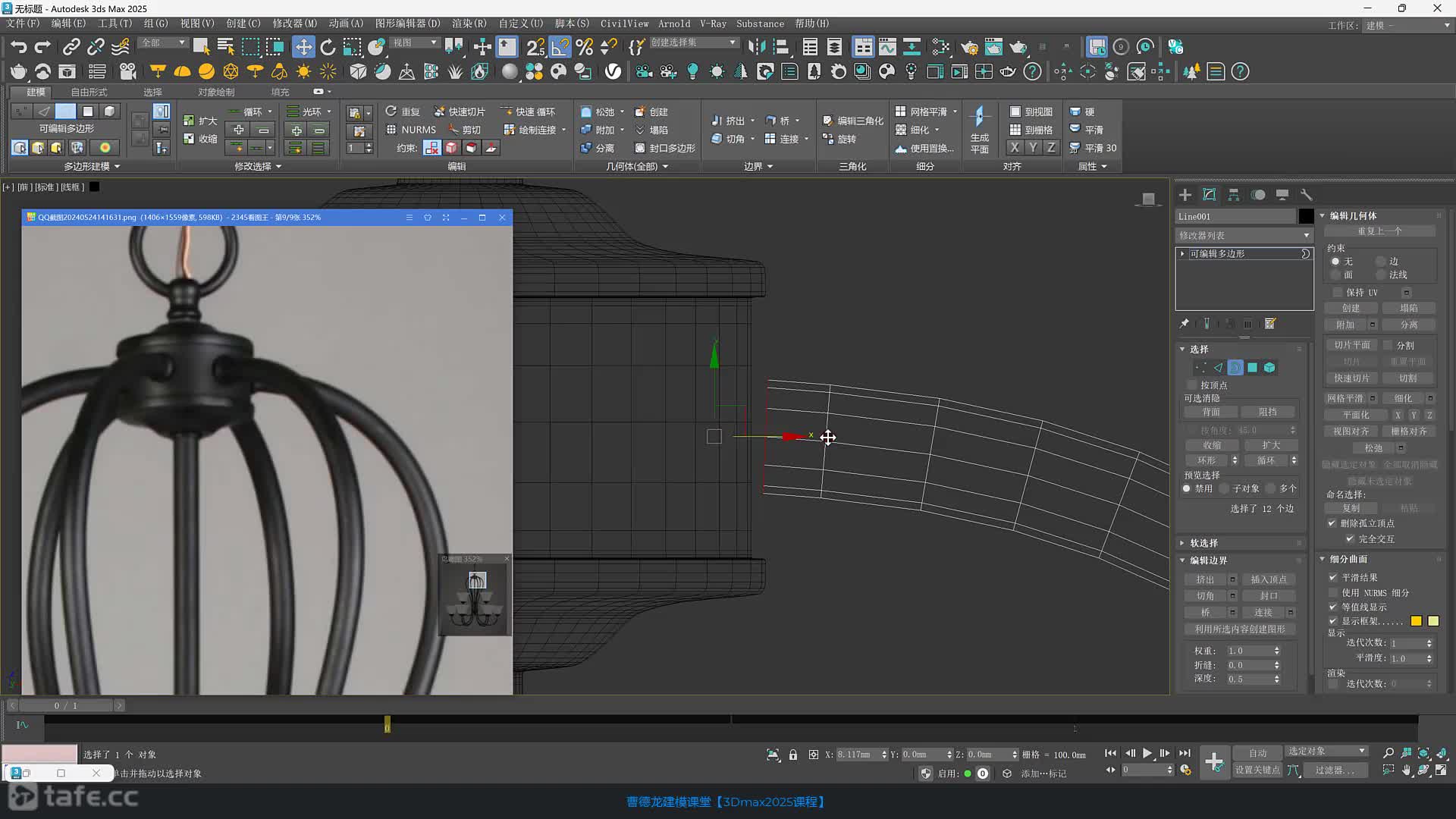Open the 创建选择集 dropdown
Image resolution: width=1456 pixels, height=819 pixels.
click(x=693, y=42)
